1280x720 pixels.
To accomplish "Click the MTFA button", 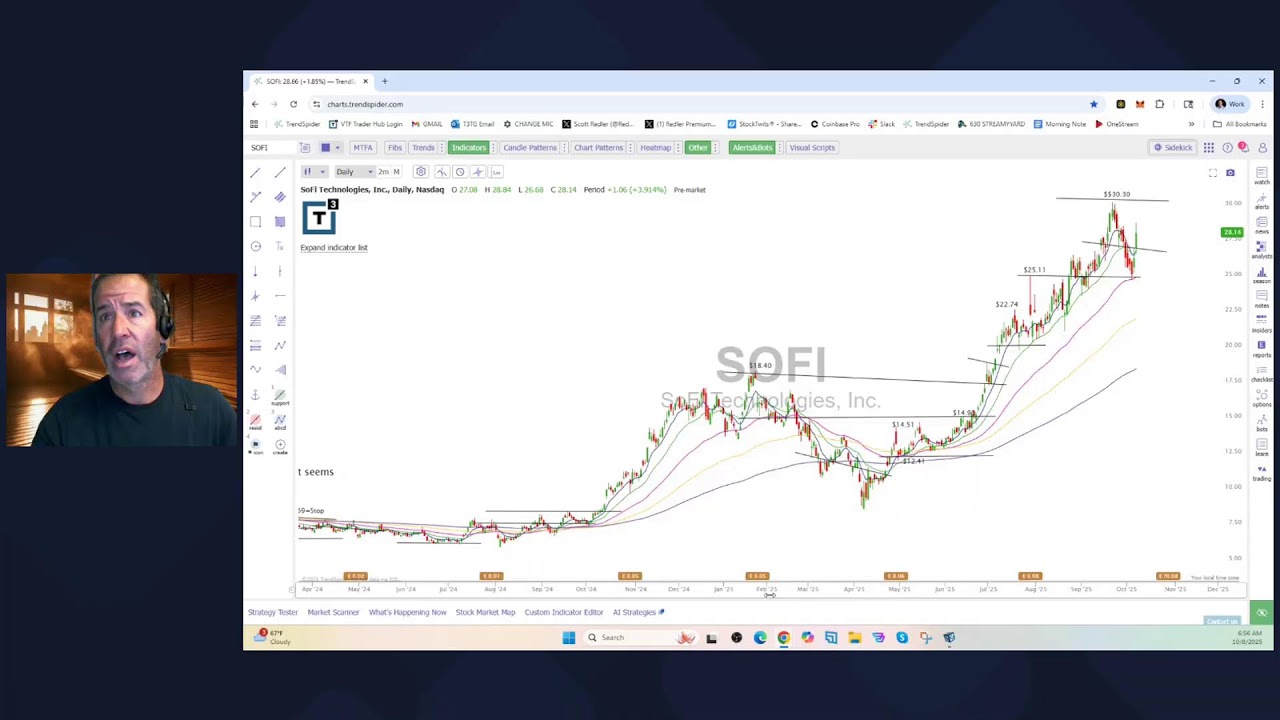I will tap(362, 148).
